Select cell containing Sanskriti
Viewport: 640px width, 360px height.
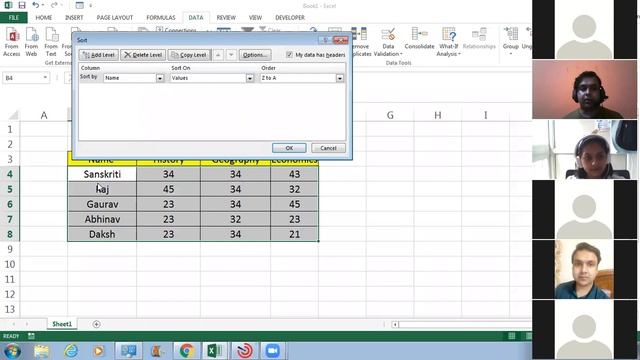[102, 174]
